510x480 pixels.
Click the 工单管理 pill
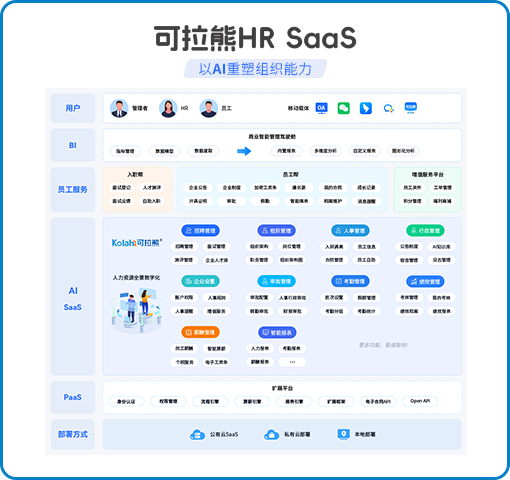pos(442,188)
